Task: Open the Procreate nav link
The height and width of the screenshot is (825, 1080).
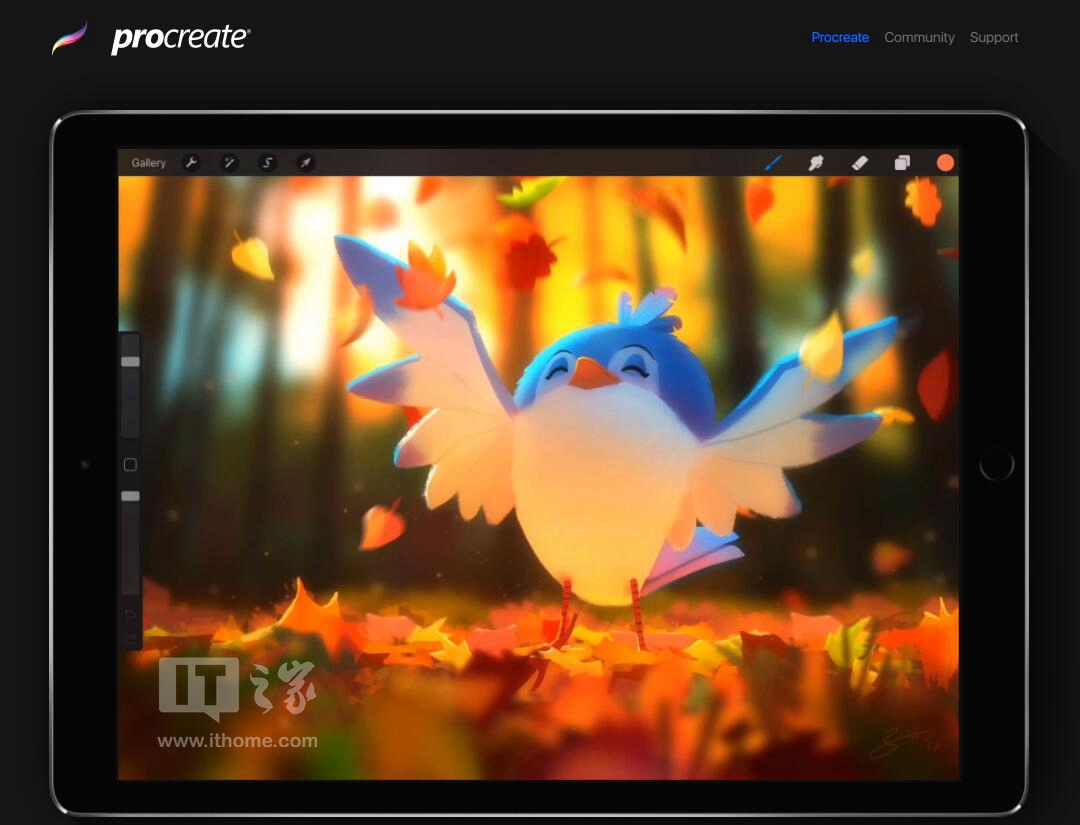Action: point(840,37)
